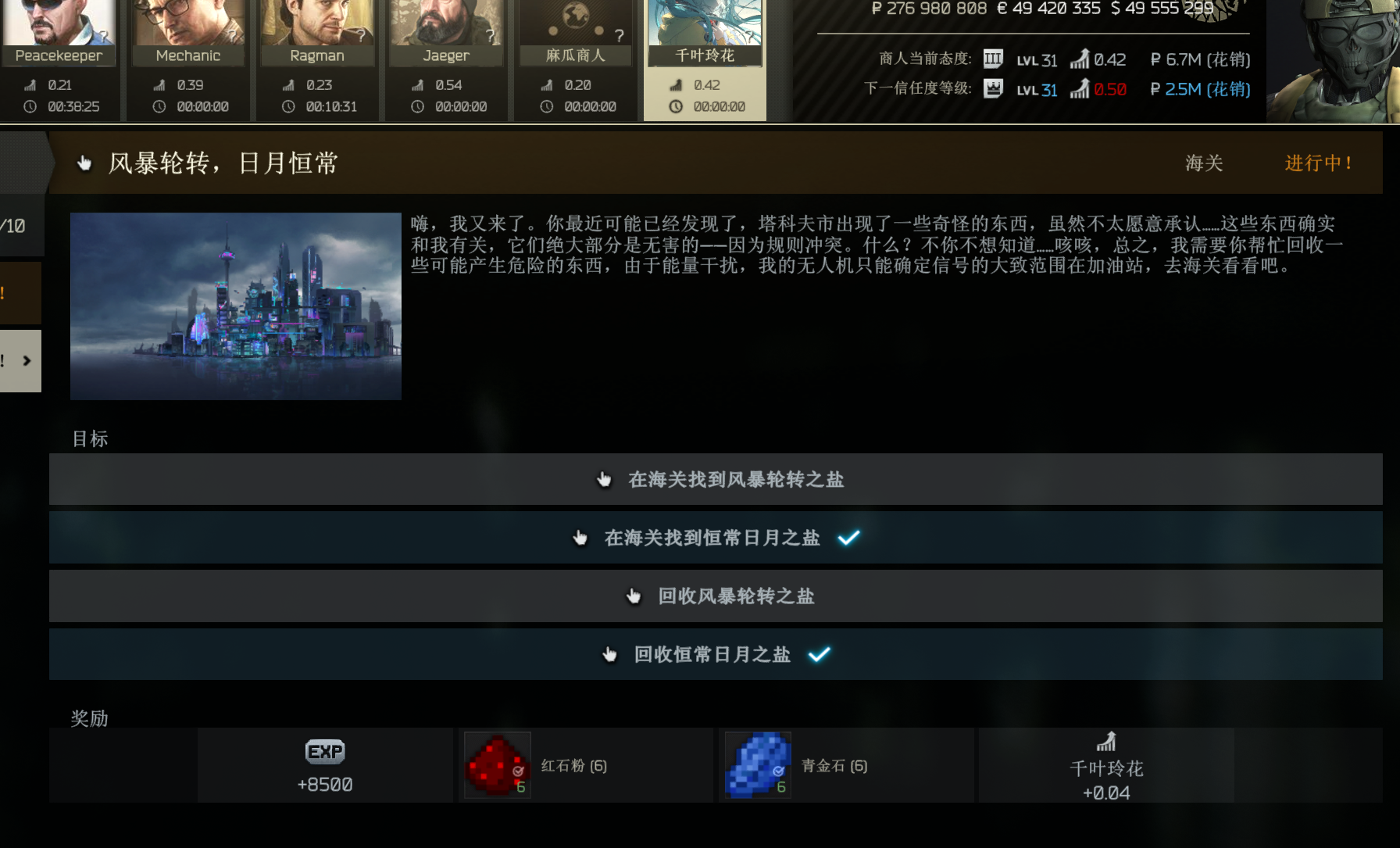
Task: Click the 进行中! quest status label
Action: [1318, 163]
